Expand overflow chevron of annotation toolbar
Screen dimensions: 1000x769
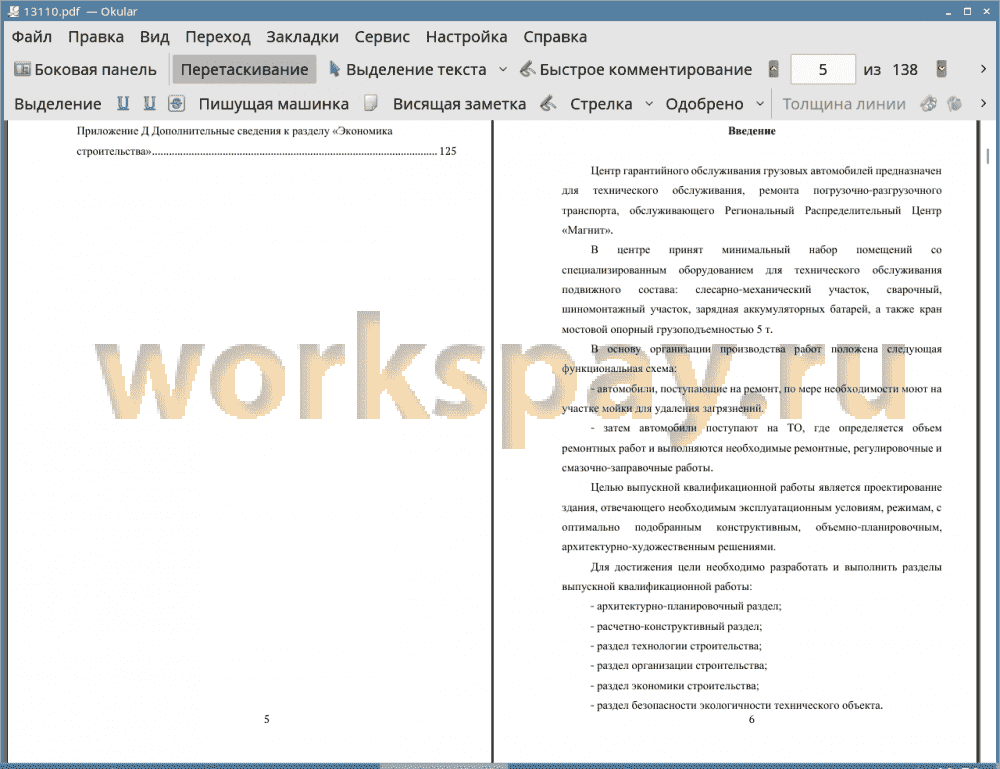pos(983,103)
